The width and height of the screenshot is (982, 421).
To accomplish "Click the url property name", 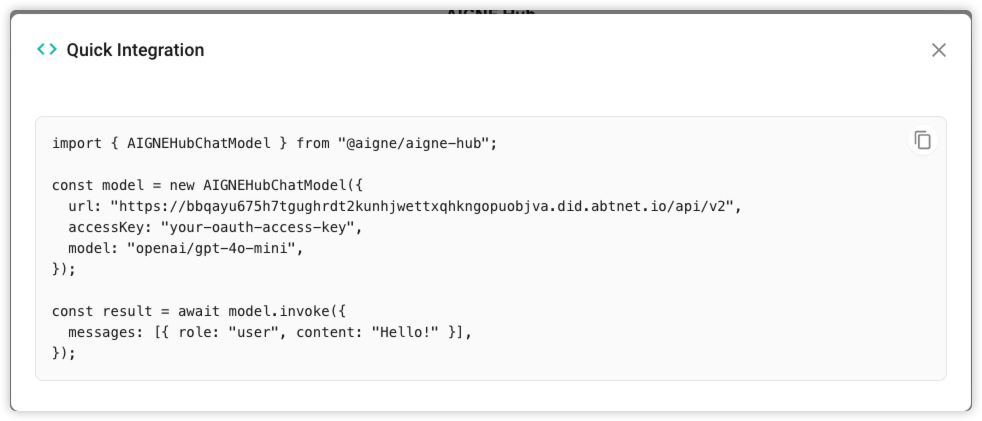I will click(85, 206).
